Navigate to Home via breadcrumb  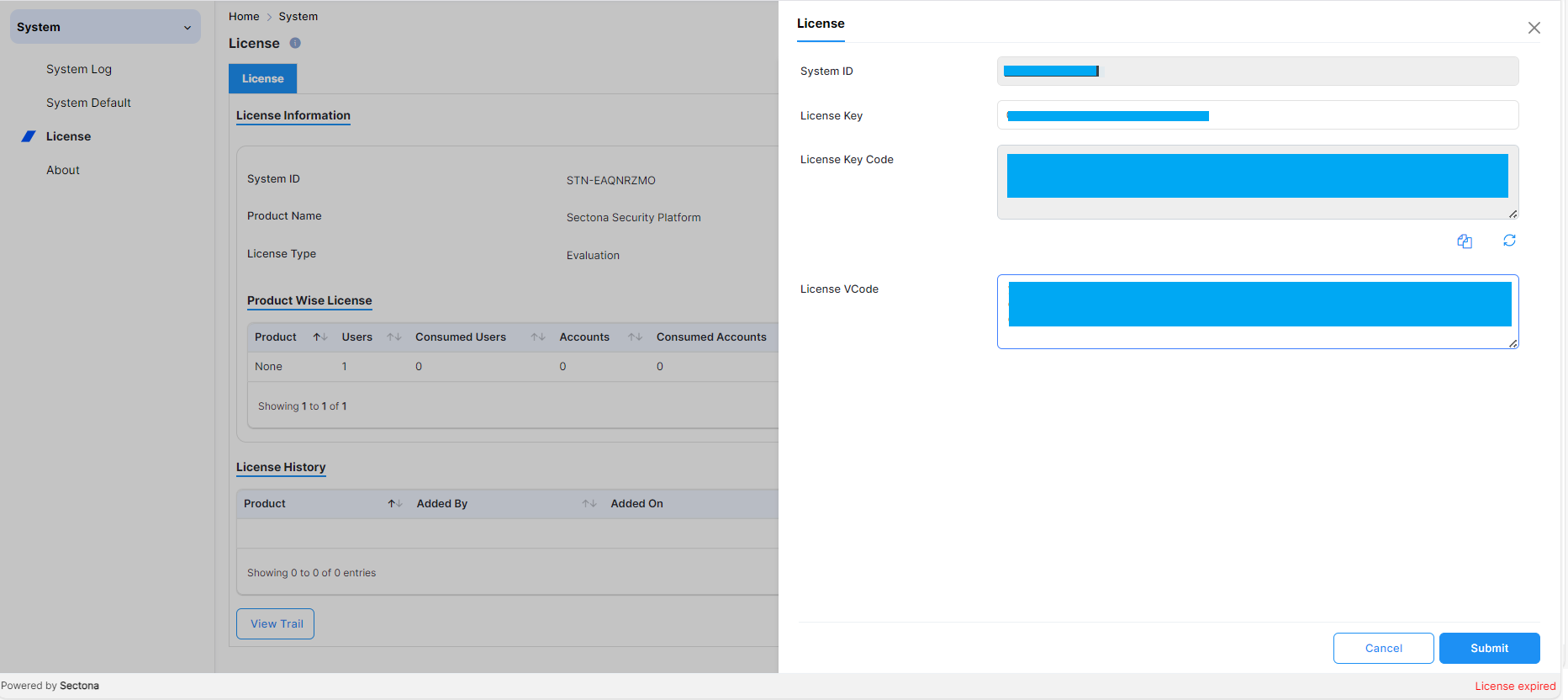tap(244, 17)
